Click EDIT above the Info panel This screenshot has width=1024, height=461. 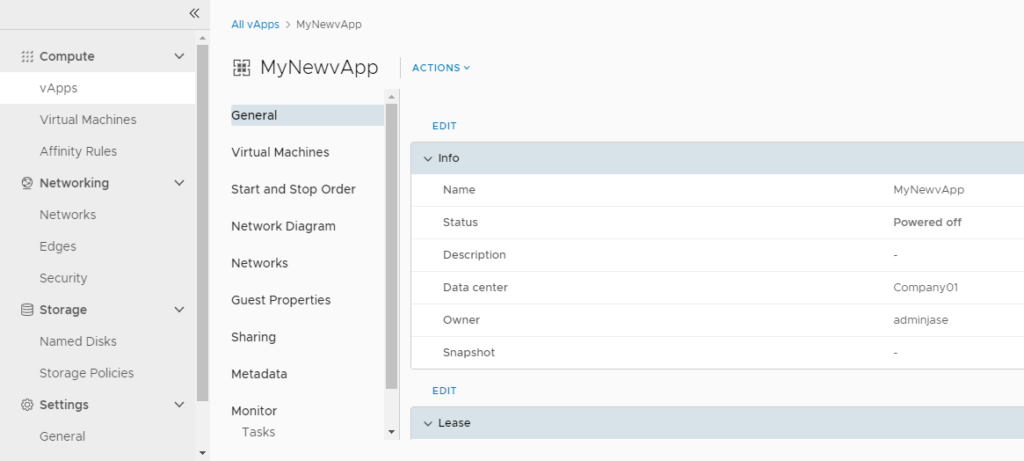coord(444,126)
